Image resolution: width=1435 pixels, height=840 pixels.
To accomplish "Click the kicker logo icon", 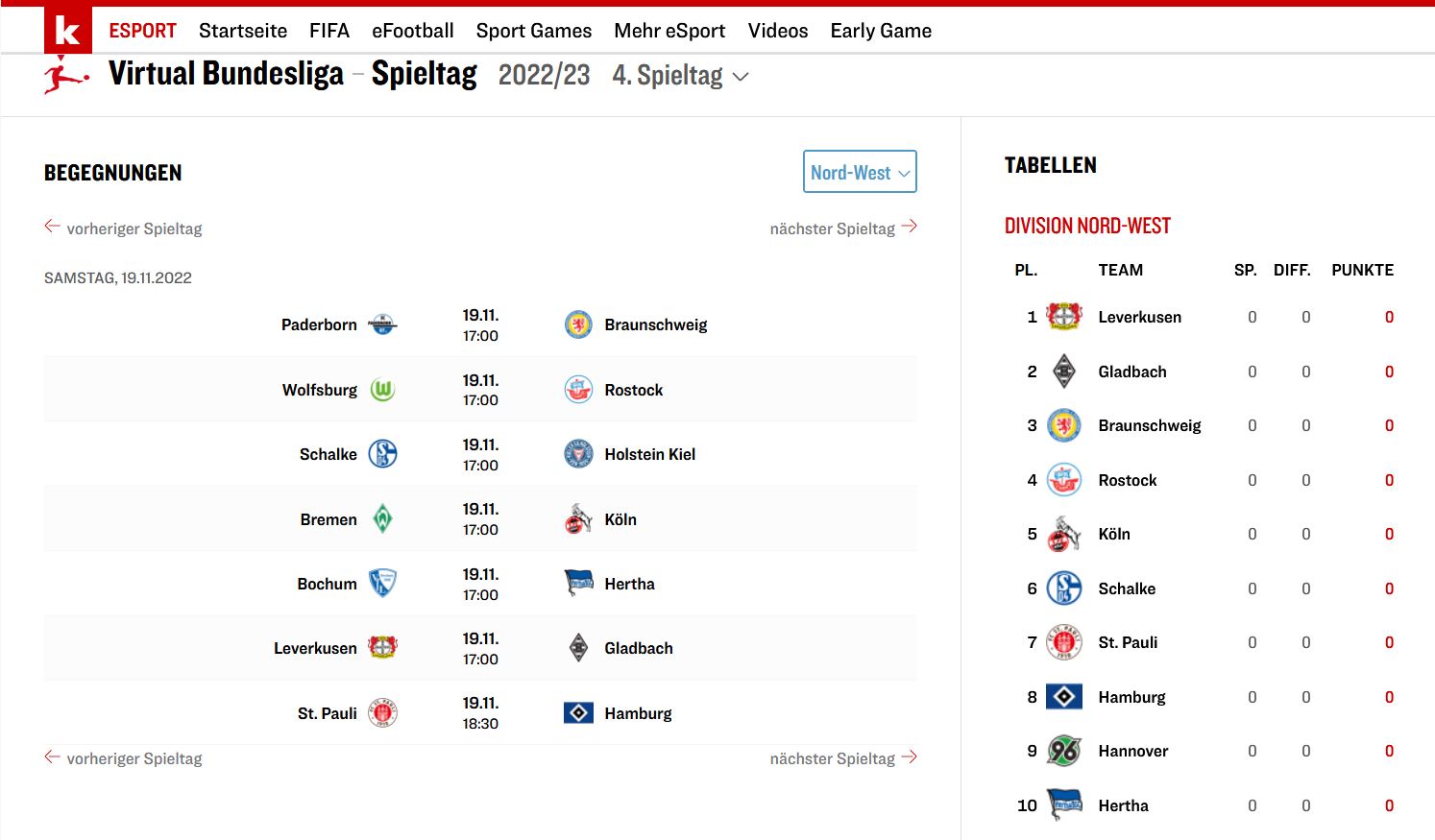I will pos(67,30).
